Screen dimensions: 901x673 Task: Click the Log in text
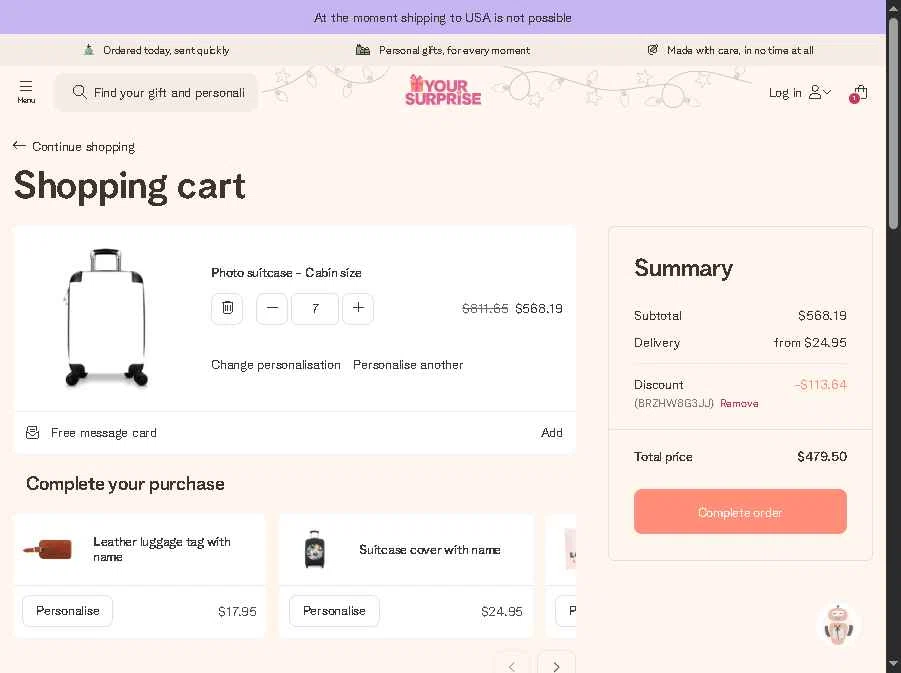tap(785, 93)
